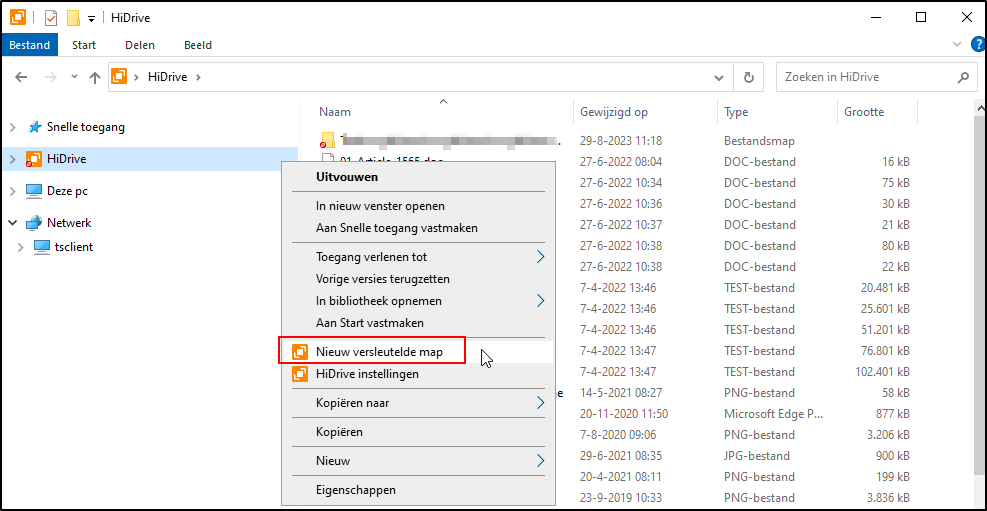Viewport: 987px width, 511px height.
Task: Click the HiDrive instellingen menu icon
Action: [300, 374]
